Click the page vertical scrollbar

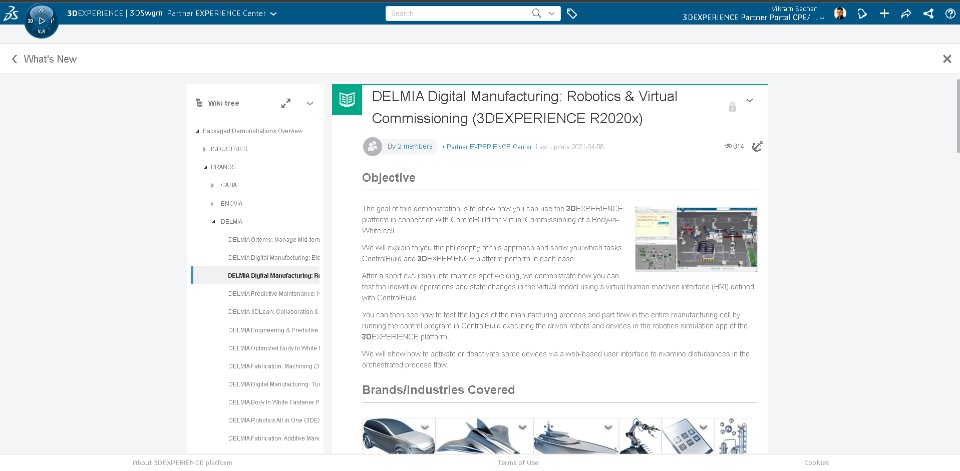[x=957, y=116]
